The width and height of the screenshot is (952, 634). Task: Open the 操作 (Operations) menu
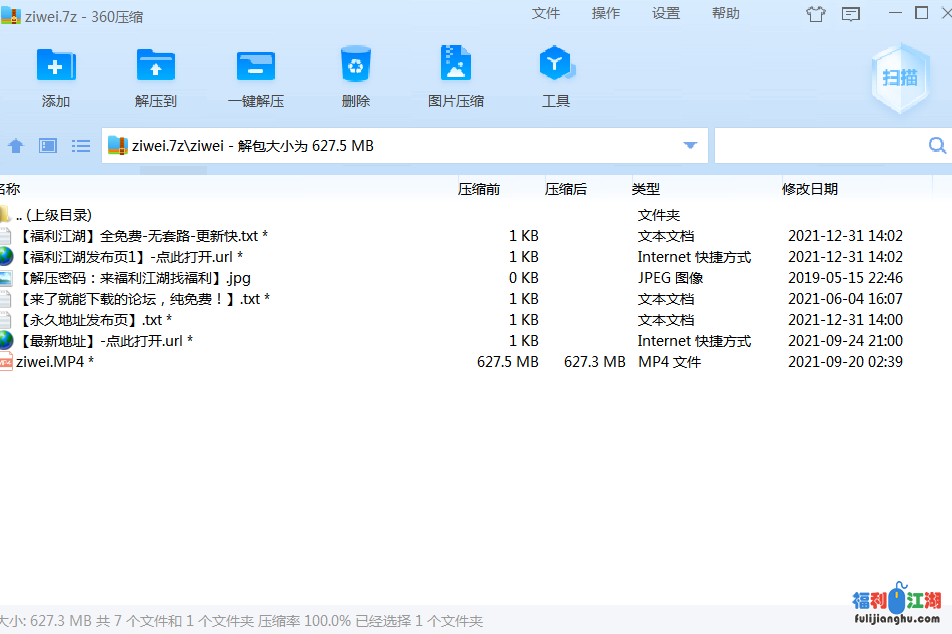point(606,13)
